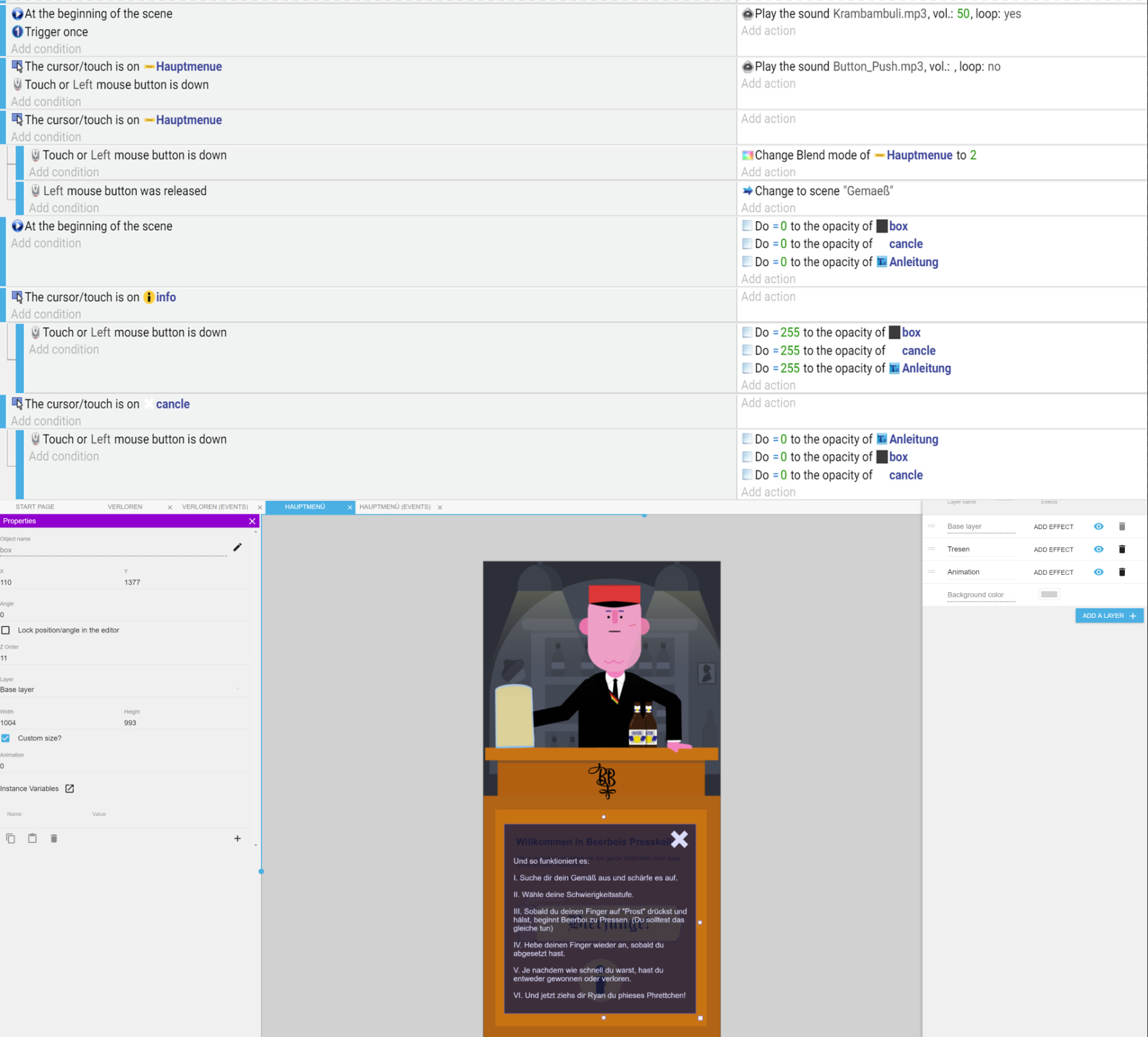Open the Verloren scene tab
This screenshot has width=1148, height=1037.
pyautogui.click(x=125, y=507)
